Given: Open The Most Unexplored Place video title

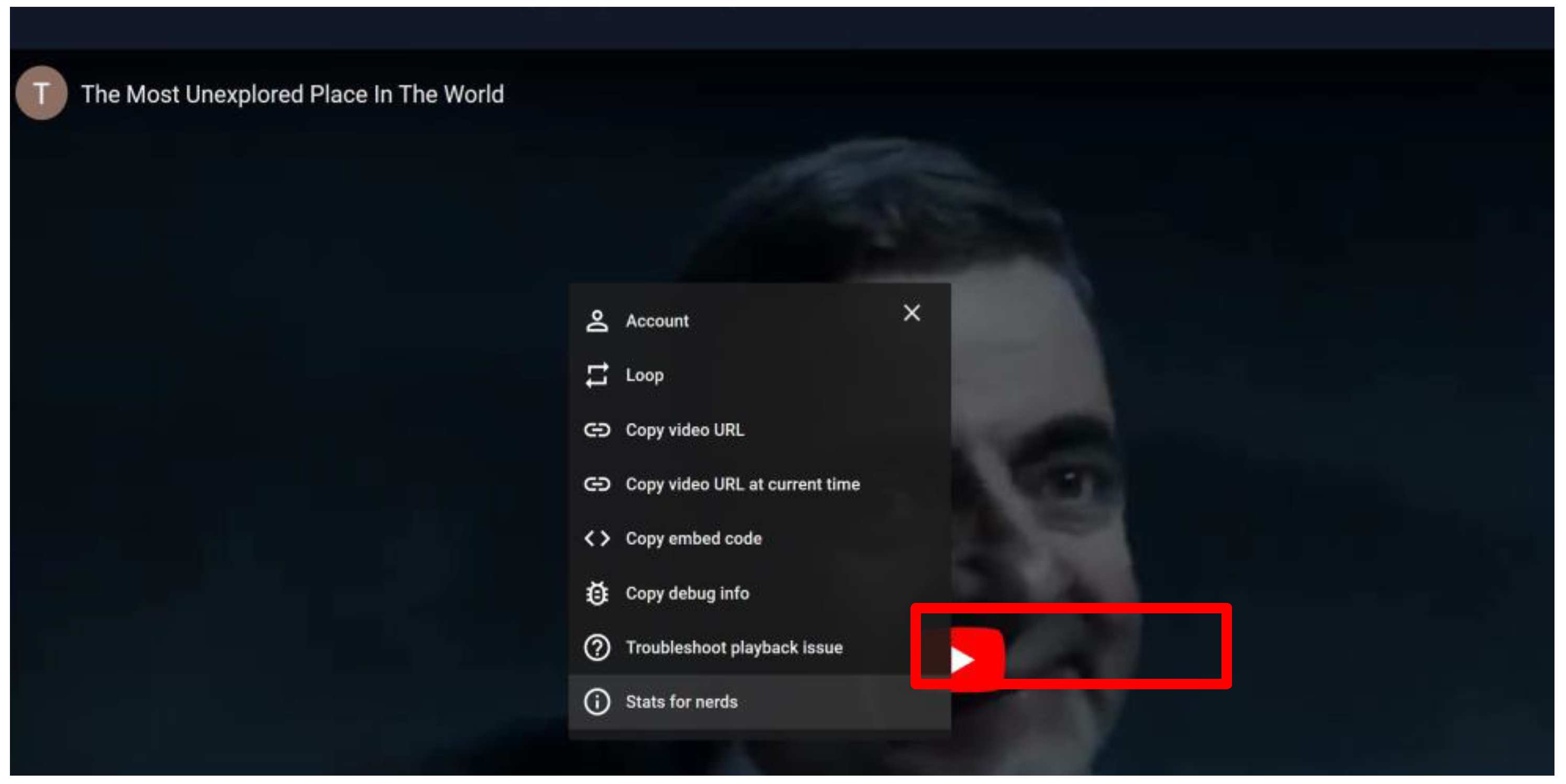Looking at the screenshot, I should pos(292,94).
